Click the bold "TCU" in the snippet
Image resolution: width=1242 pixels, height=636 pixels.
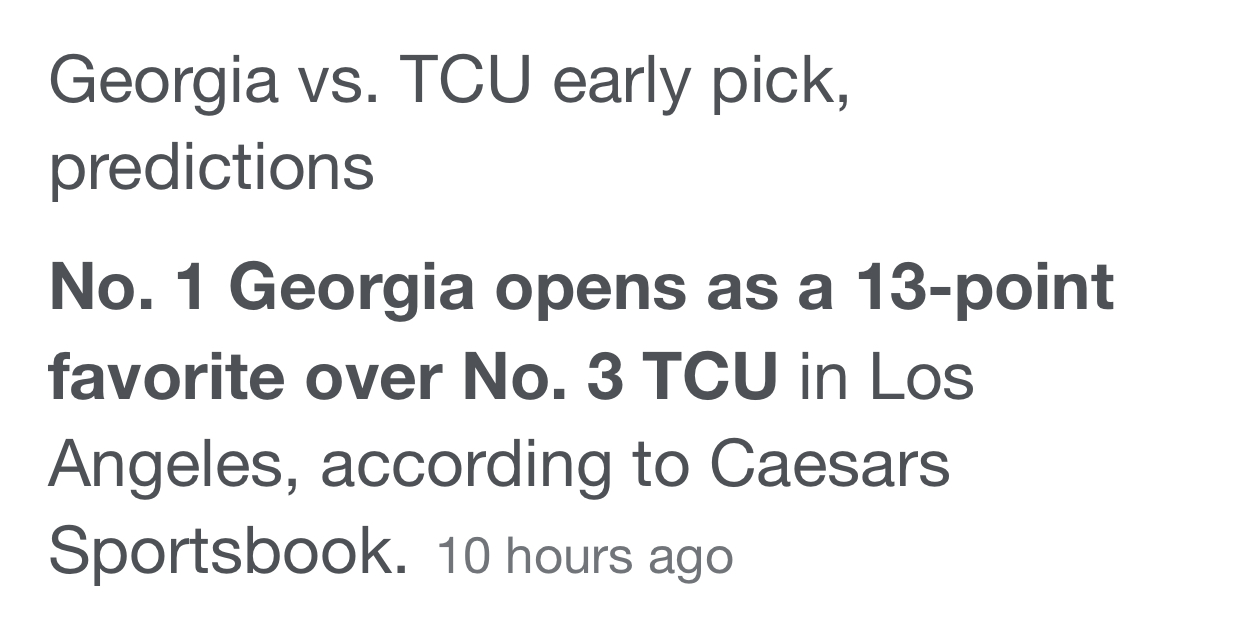709,377
